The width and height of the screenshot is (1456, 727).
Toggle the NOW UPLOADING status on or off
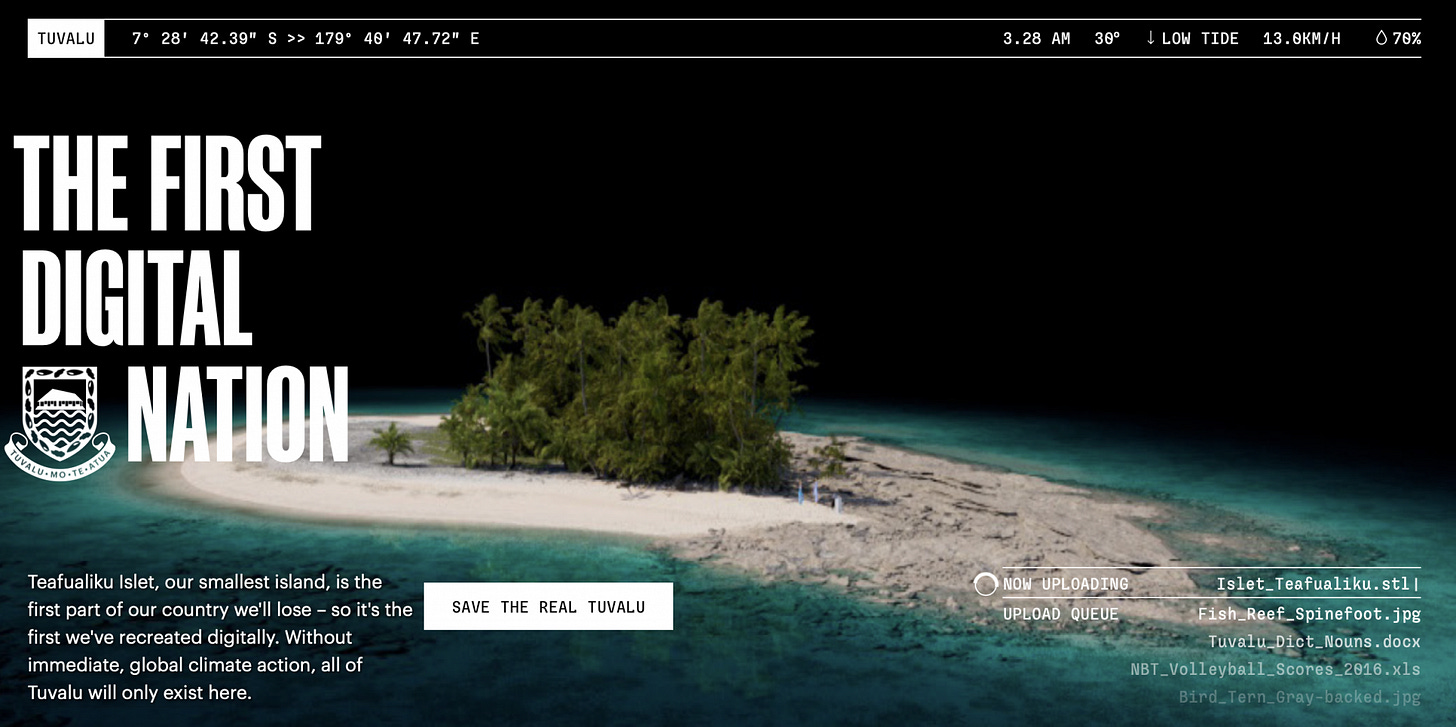(x=1065, y=583)
